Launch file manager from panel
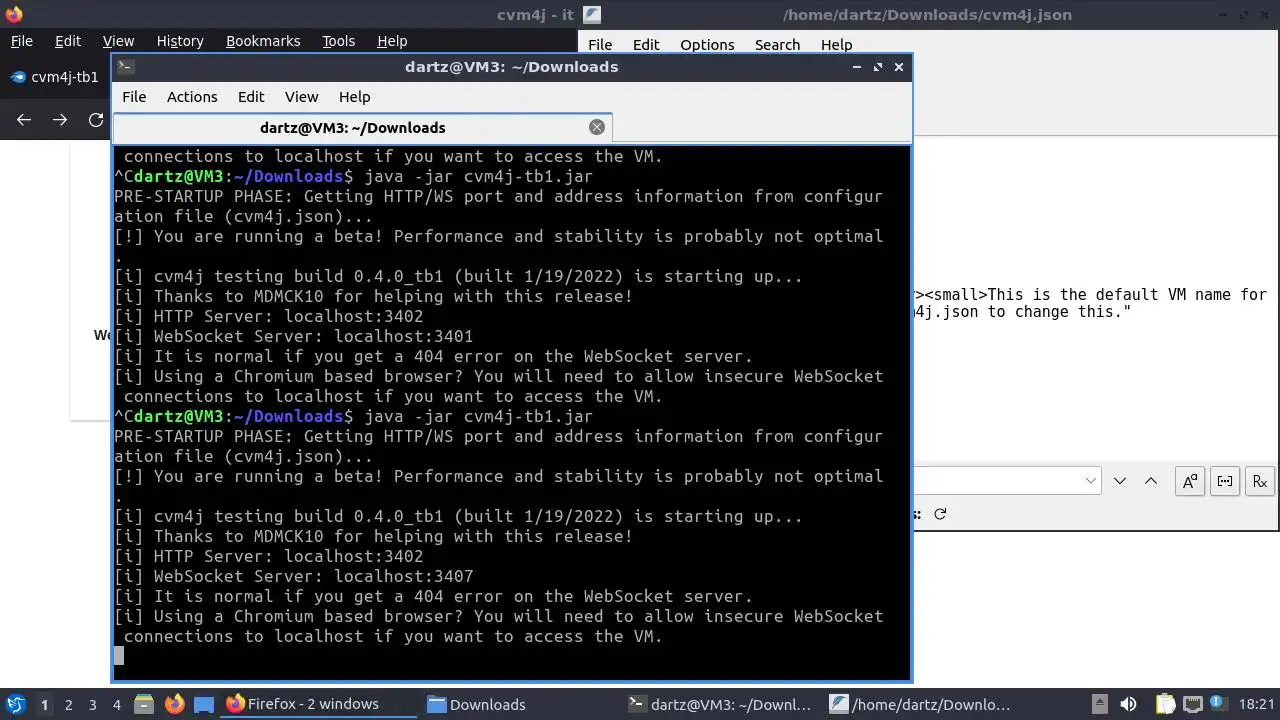 (x=142, y=704)
